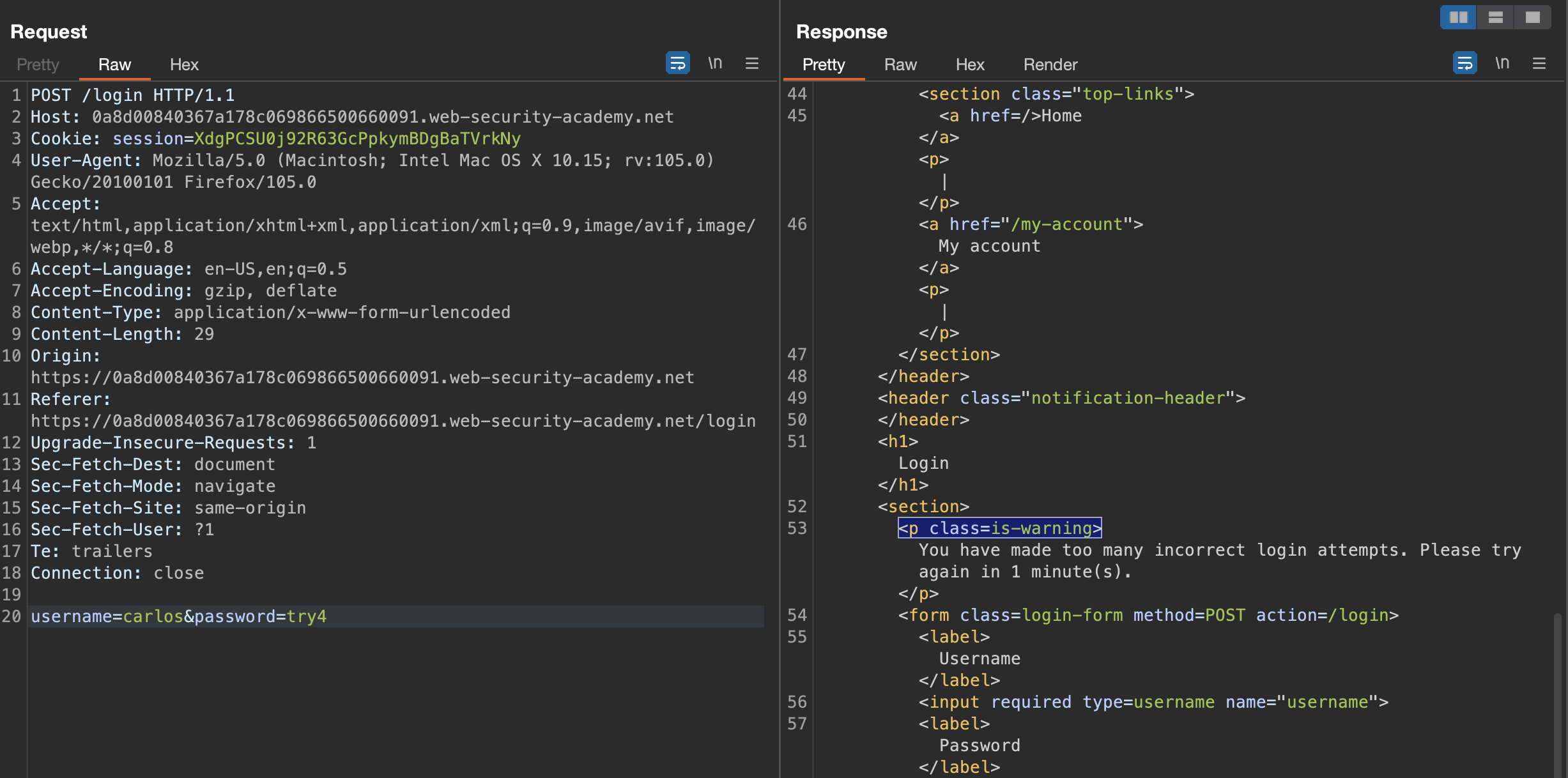Toggle non-printable characters \n in Request panel
This screenshot has height=778, width=1568.
(x=715, y=63)
